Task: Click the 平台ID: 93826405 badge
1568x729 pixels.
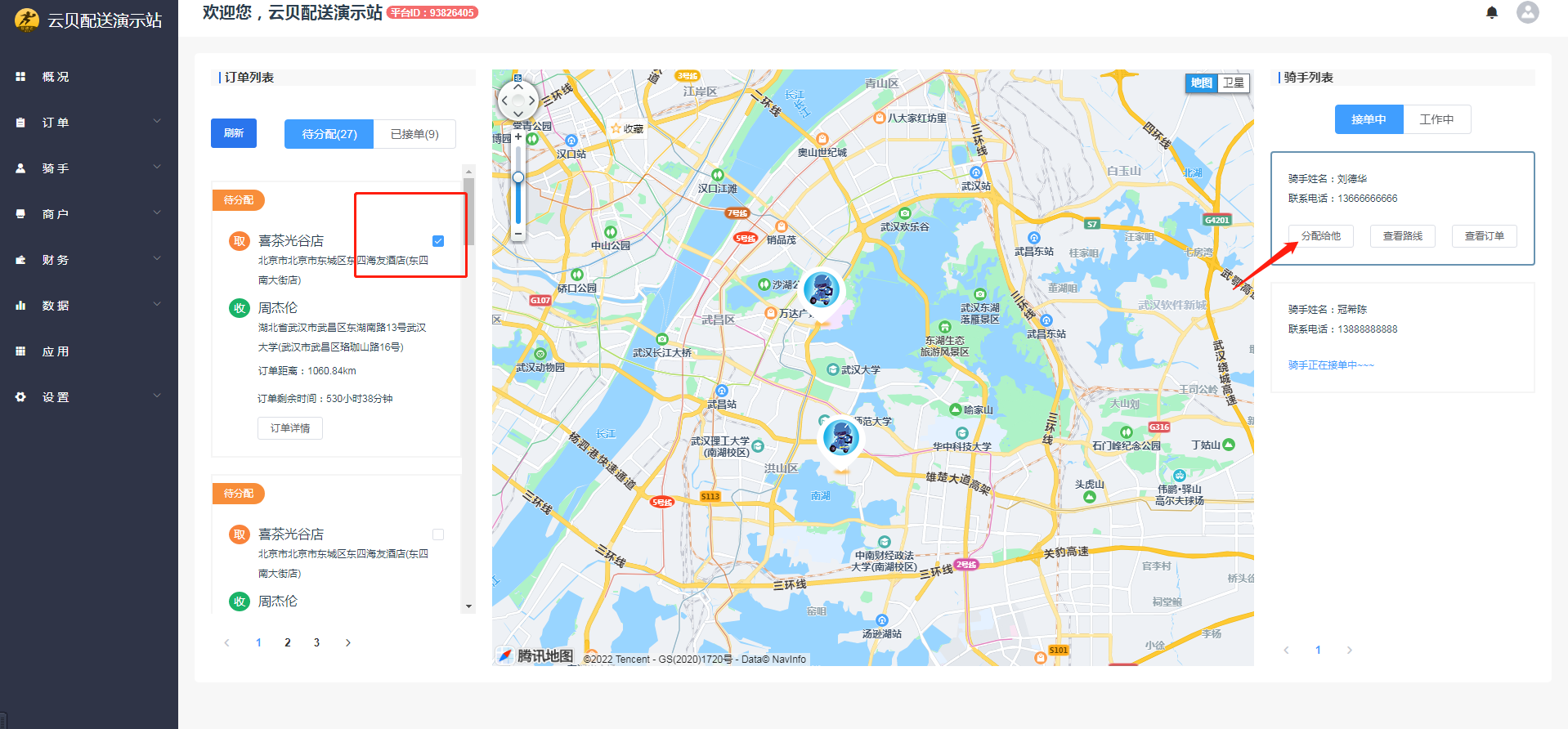Action: [x=432, y=12]
